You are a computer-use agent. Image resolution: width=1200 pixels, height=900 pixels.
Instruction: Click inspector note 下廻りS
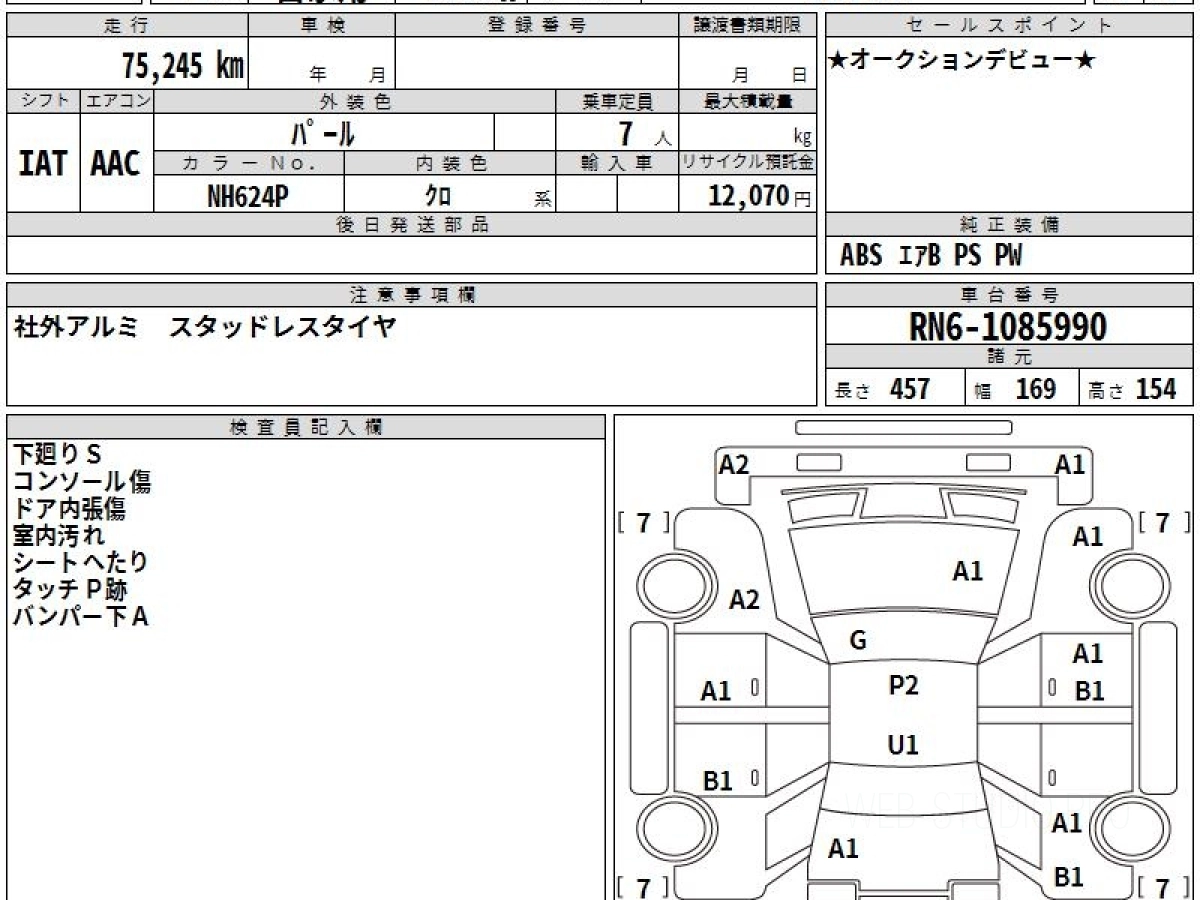tap(57, 454)
